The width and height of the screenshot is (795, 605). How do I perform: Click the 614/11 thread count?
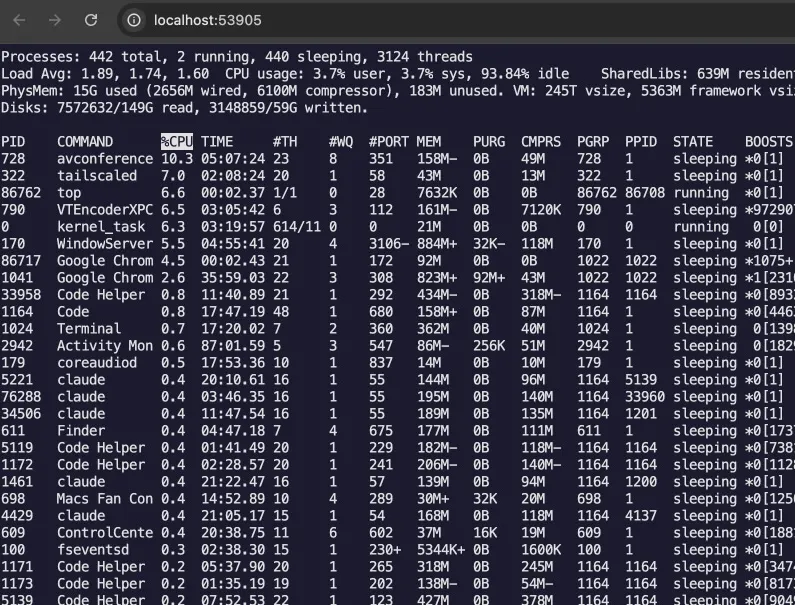[x=297, y=227]
